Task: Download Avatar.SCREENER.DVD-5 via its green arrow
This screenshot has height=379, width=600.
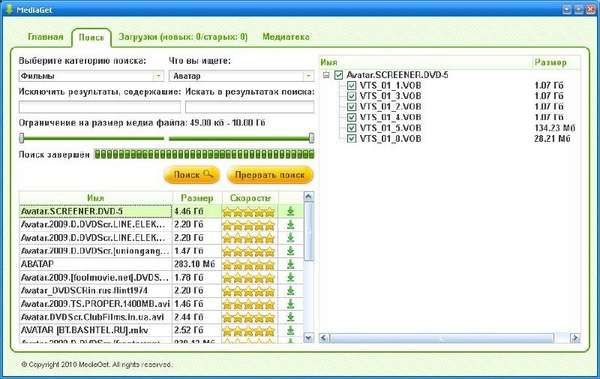Action: pos(290,211)
